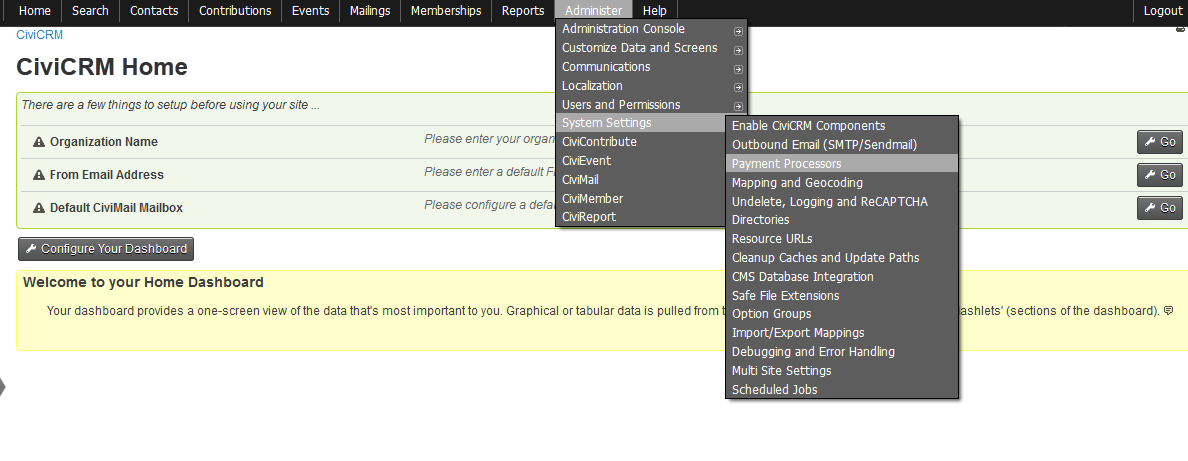Screen dimensions: 1188x461
Task: Open the Memberships menu
Action: pyautogui.click(x=446, y=11)
